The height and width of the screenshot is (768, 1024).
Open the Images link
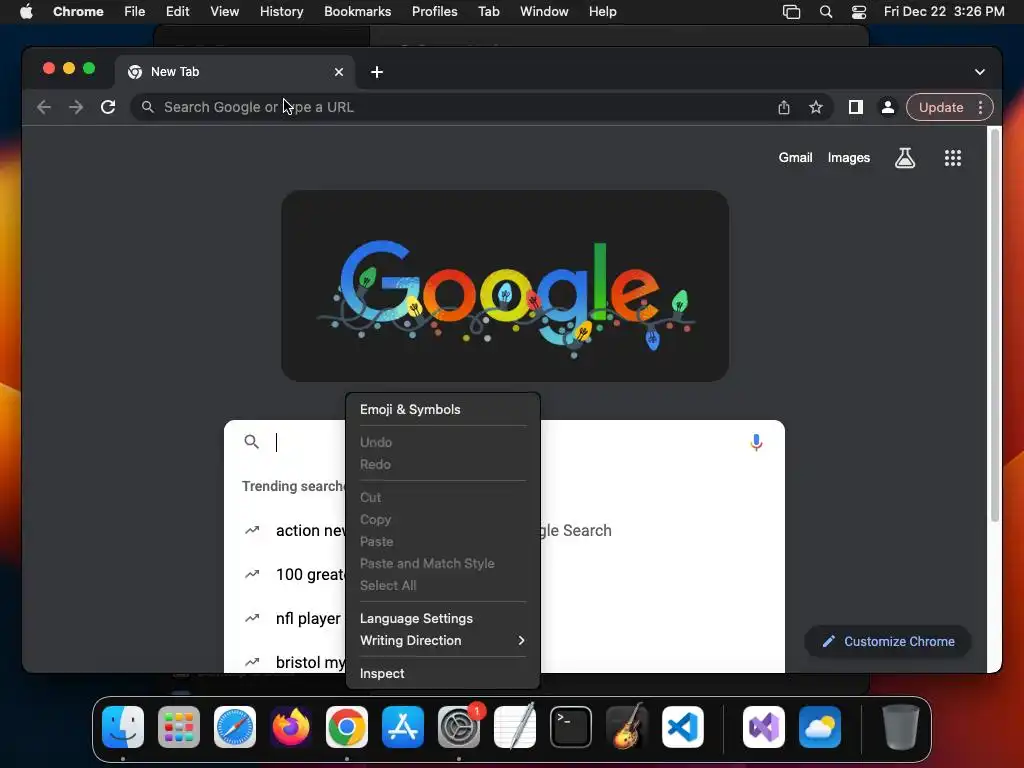point(848,157)
